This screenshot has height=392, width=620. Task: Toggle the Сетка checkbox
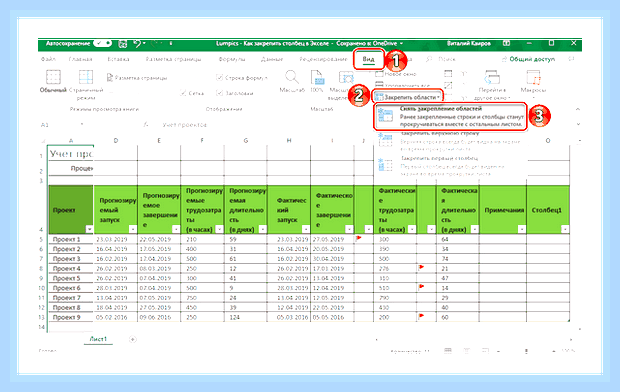[183, 93]
